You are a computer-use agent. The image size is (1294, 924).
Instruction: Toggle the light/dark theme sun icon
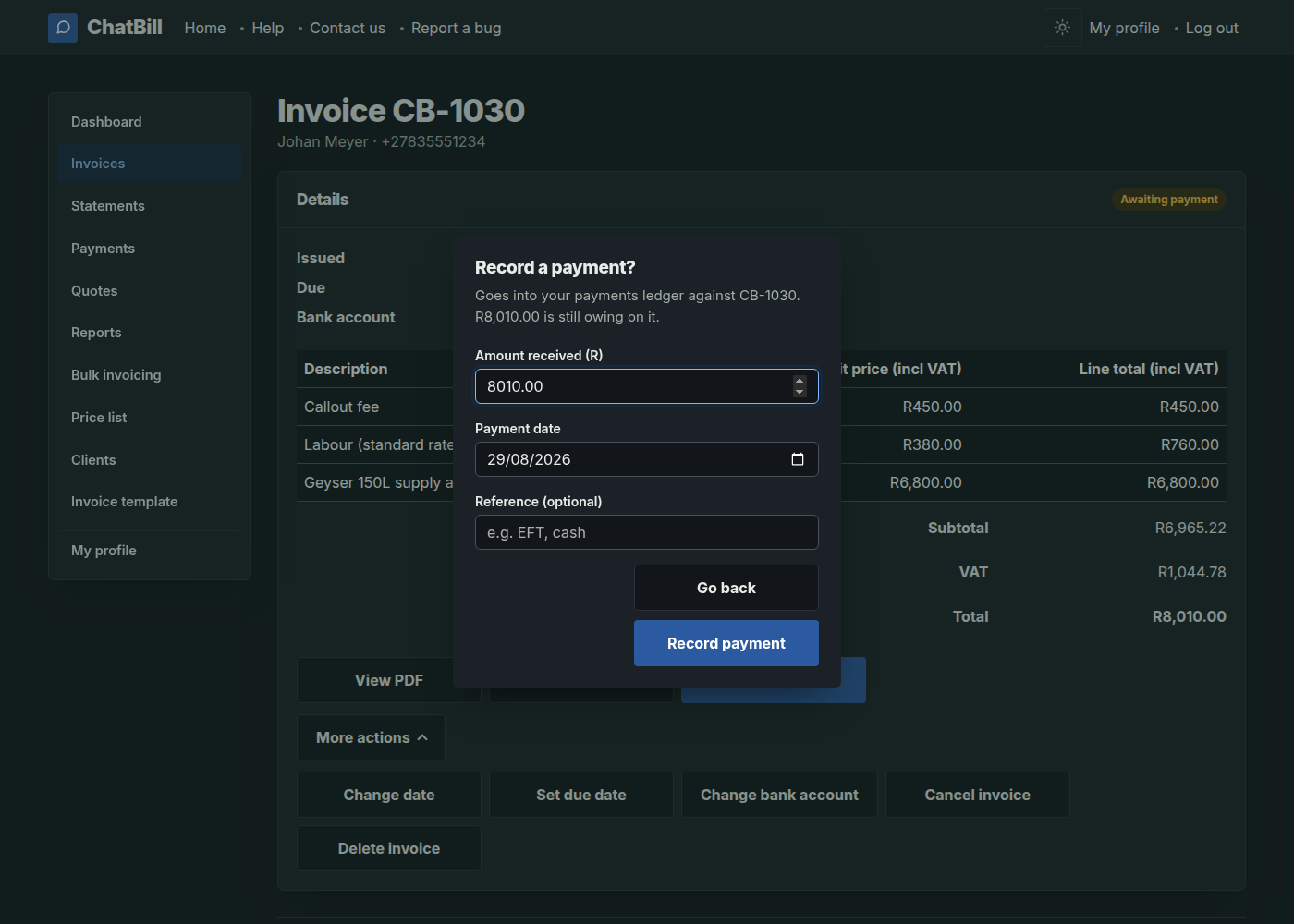click(x=1063, y=28)
